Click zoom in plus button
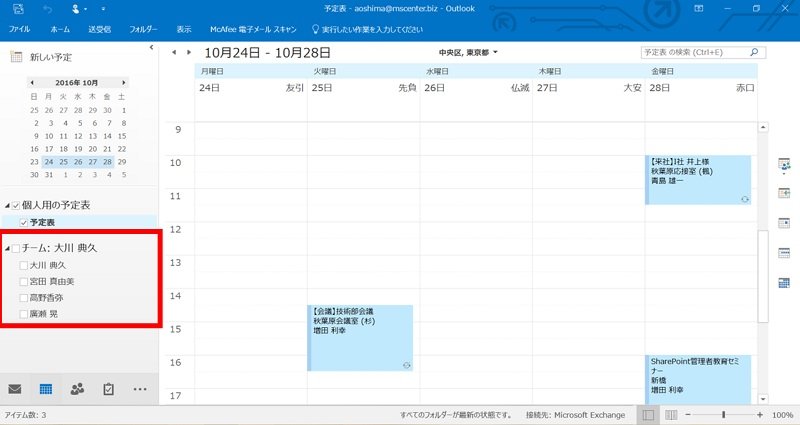This screenshot has height=425, width=800. tap(760, 415)
